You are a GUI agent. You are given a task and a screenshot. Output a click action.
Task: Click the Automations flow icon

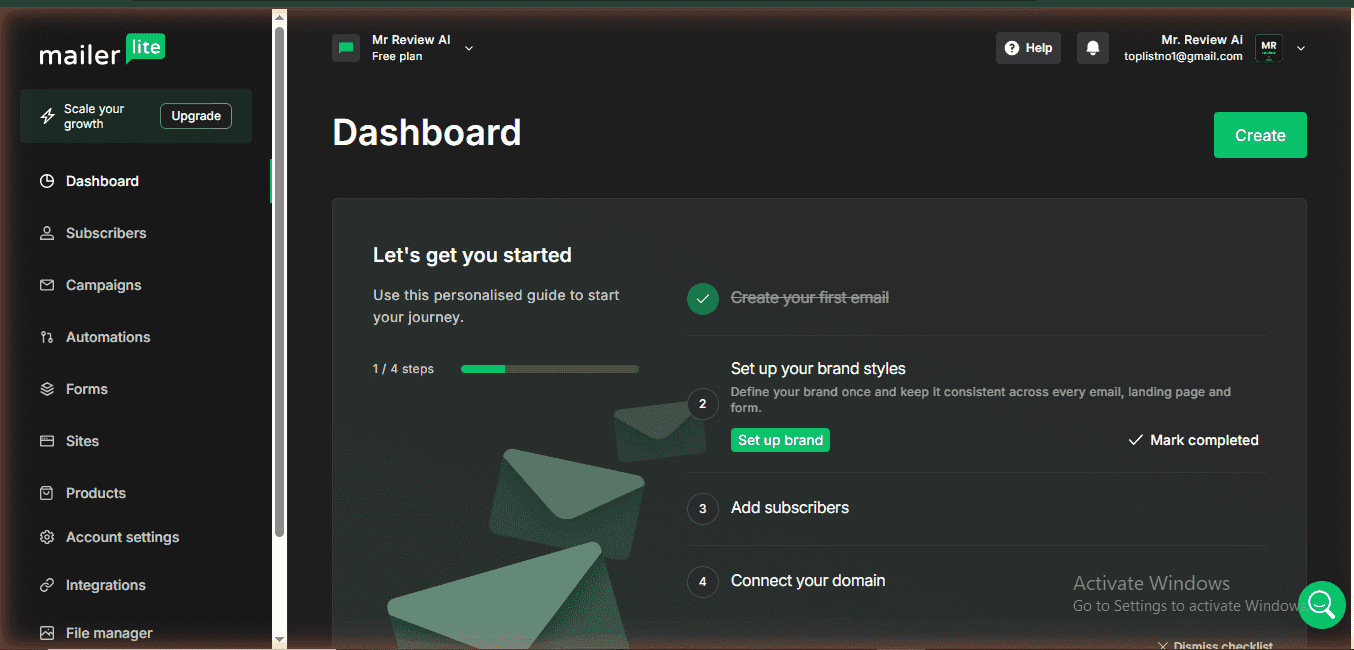pyautogui.click(x=47, y=337)
